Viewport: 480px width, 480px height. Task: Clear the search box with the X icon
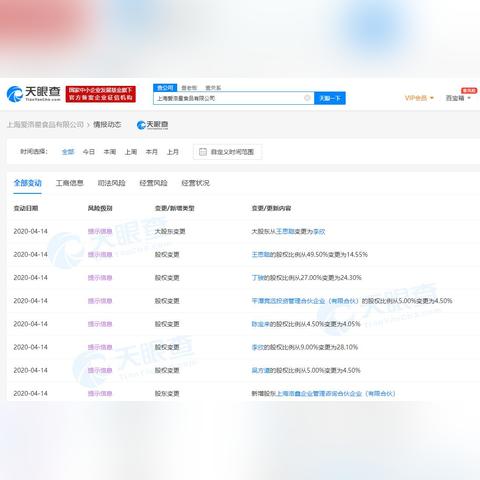[307, 98]
